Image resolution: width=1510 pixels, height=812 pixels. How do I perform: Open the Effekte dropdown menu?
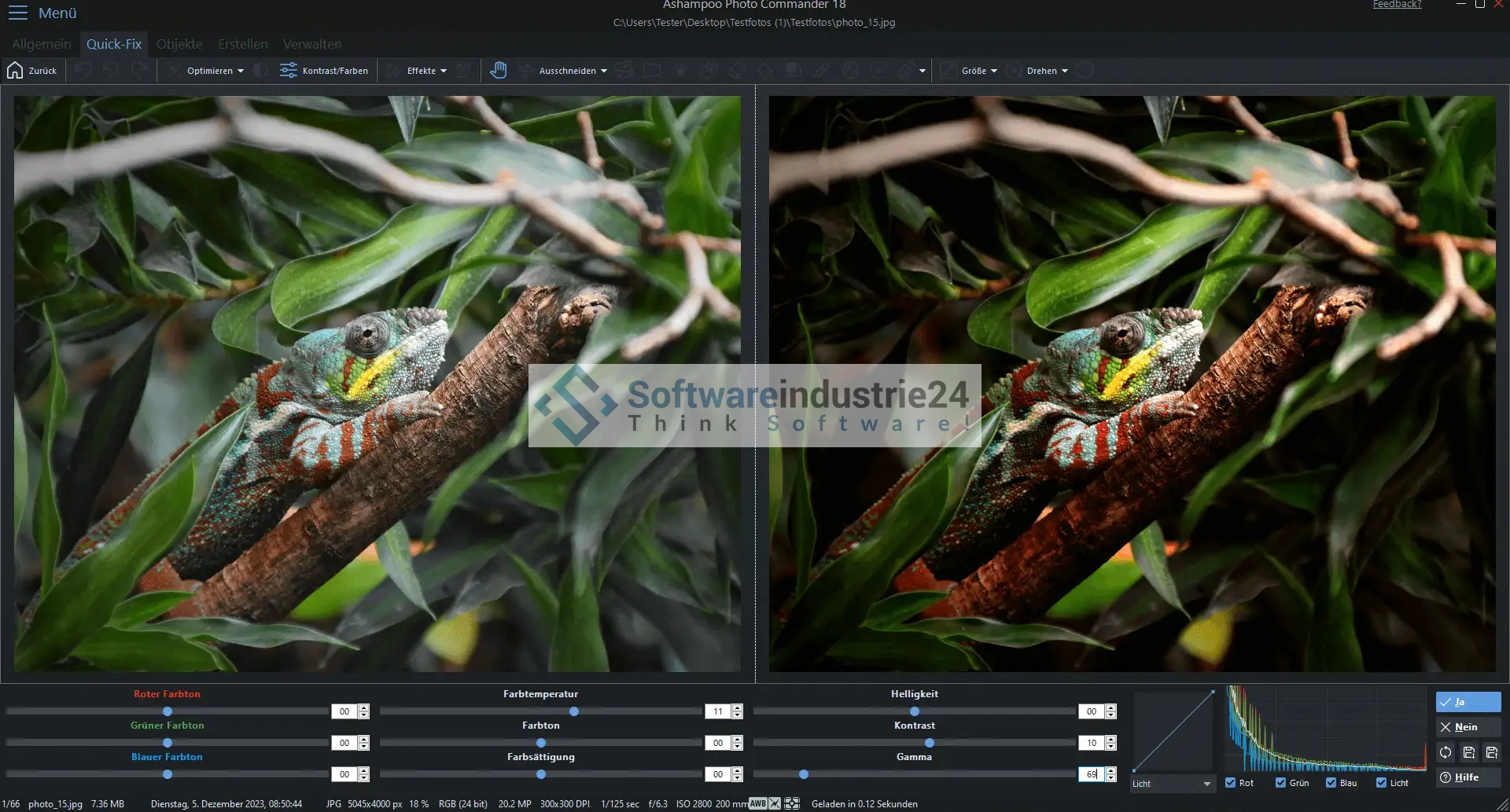click(426, 71)
